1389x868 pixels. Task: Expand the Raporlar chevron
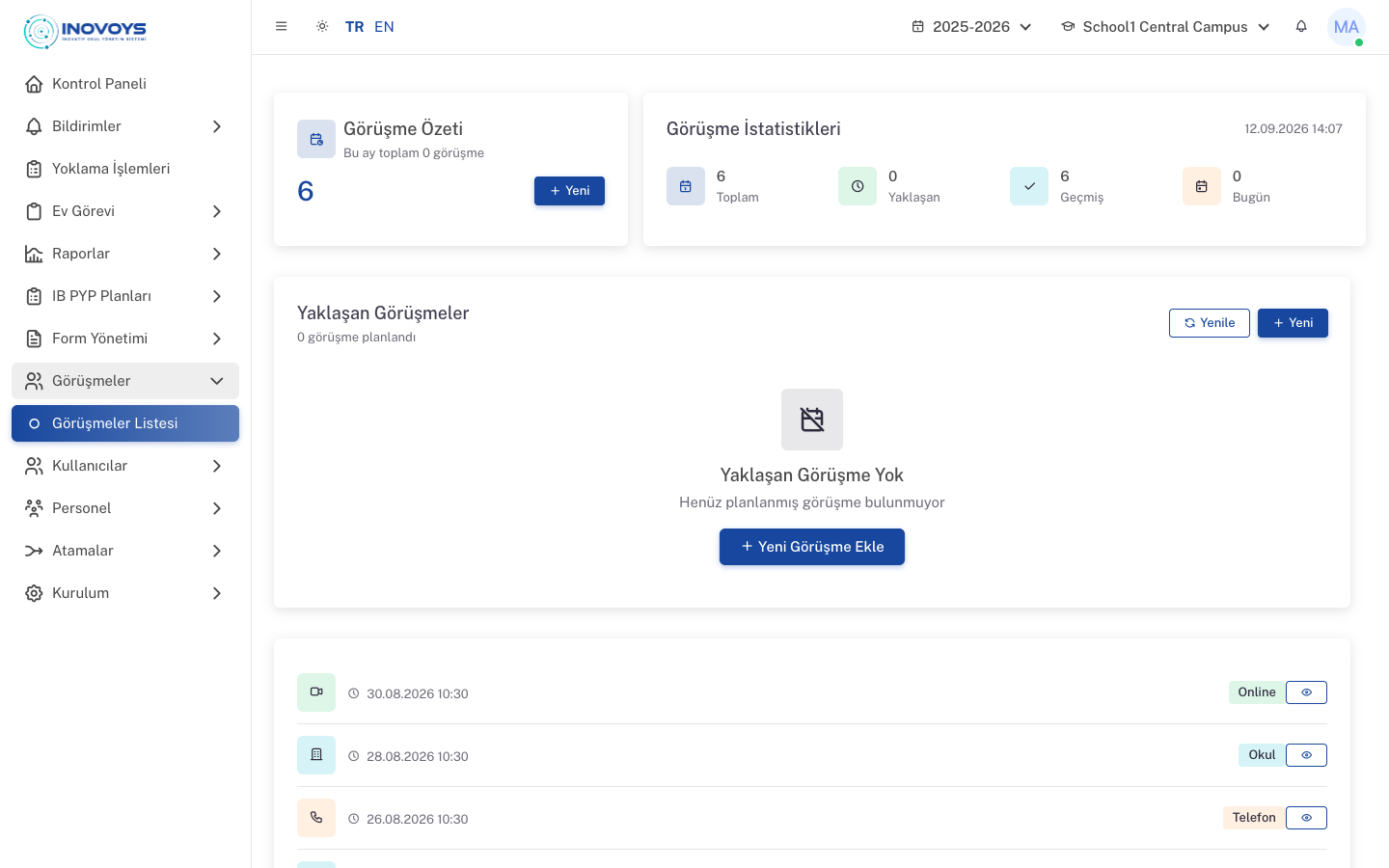tap(217, 254)
